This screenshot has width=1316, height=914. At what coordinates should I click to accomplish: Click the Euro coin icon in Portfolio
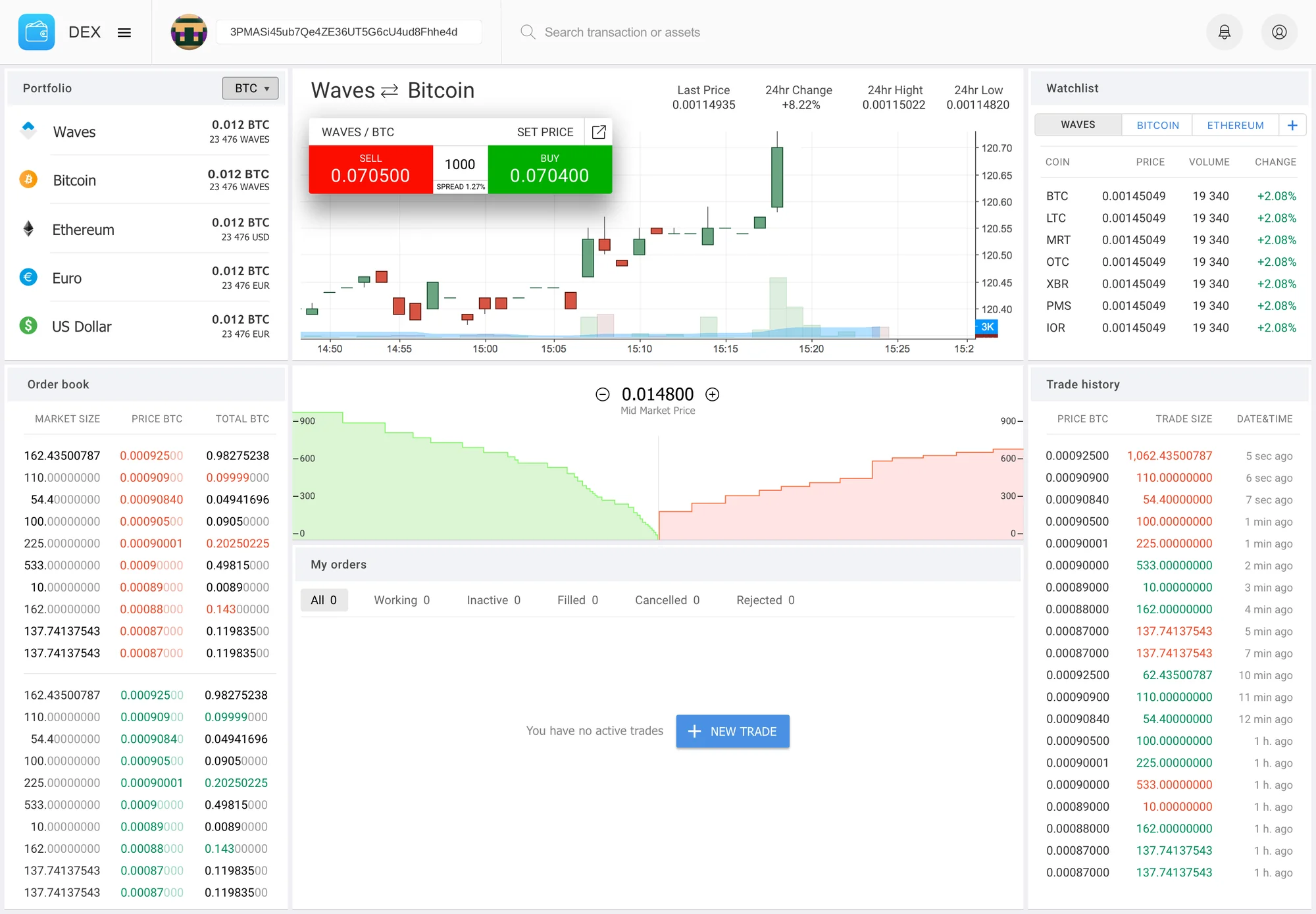pos(28,277)
